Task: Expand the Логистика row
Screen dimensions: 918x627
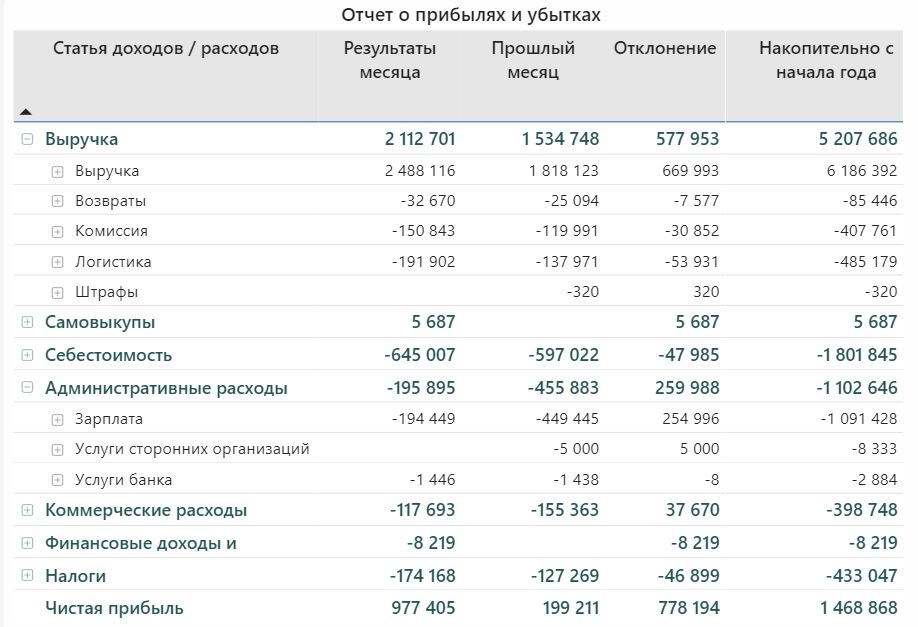Action: pyautogui.click(x=57, y=263)
